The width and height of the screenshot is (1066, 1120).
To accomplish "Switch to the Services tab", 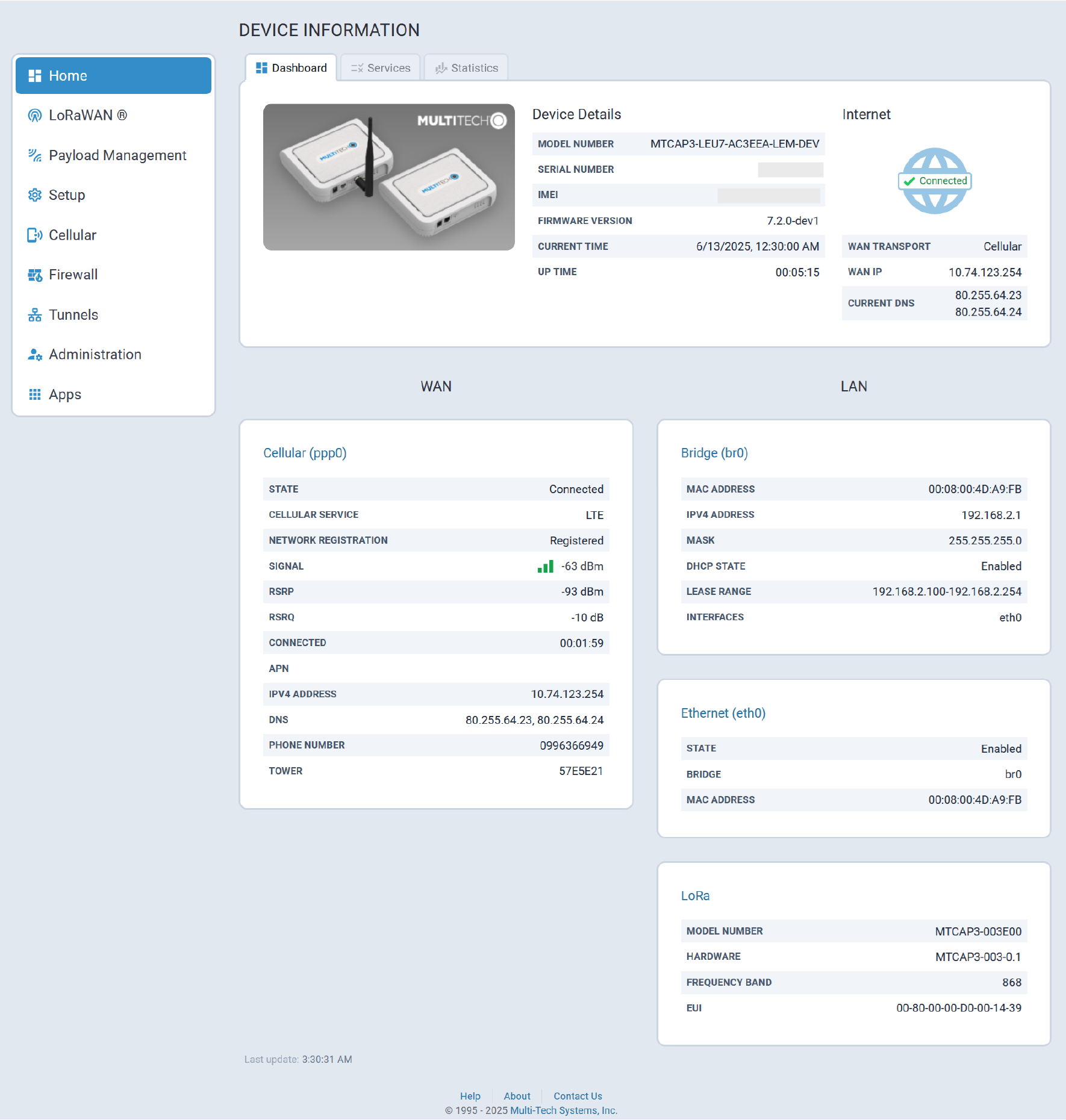I will tap(381, 68).
